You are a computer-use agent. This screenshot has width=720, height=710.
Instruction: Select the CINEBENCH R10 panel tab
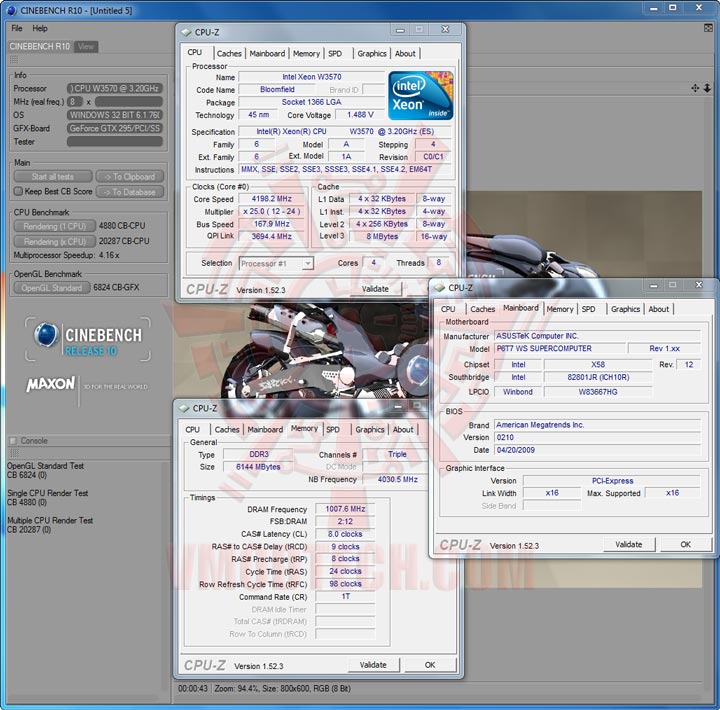40,46
